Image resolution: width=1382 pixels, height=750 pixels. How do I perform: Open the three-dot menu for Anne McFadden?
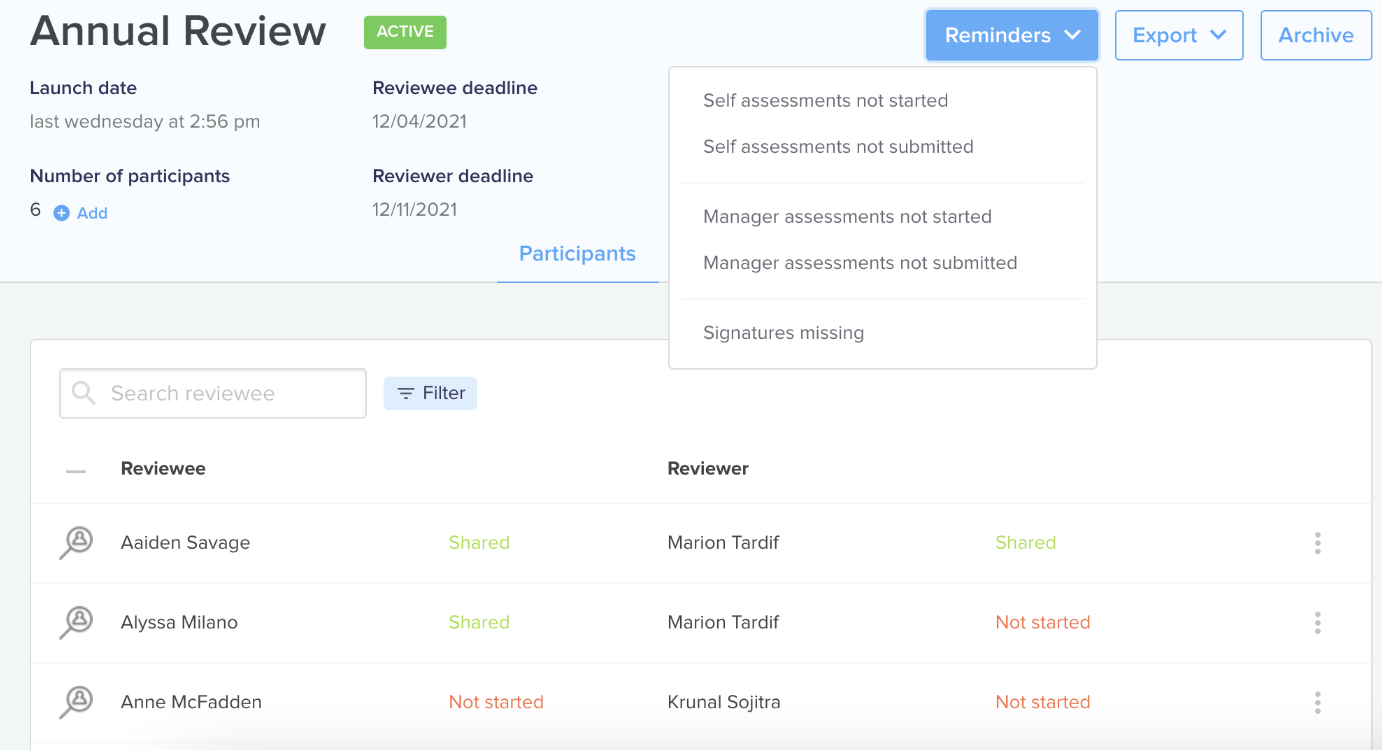1317,702
